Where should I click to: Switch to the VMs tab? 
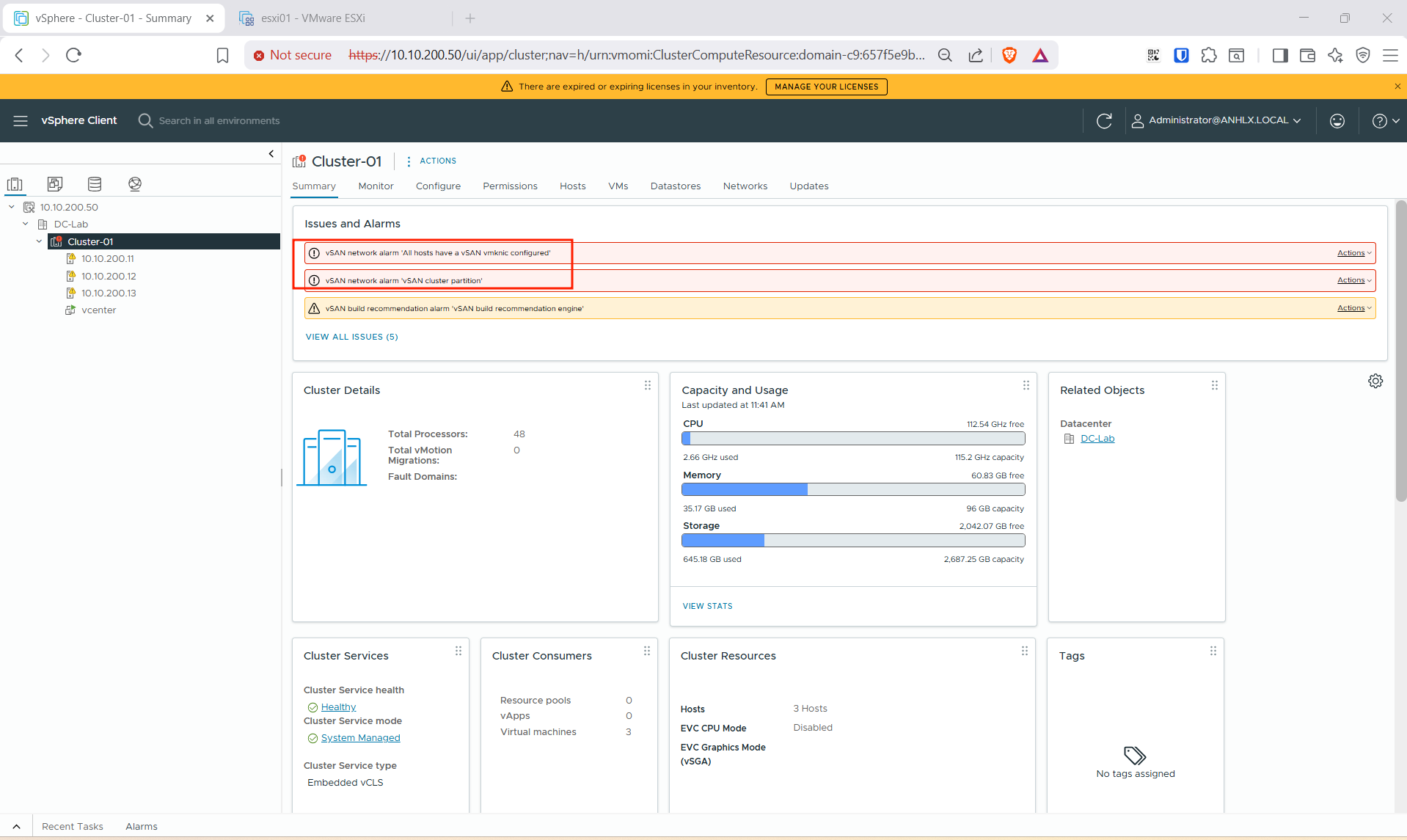pyautogui.click(x=618, y=186)
